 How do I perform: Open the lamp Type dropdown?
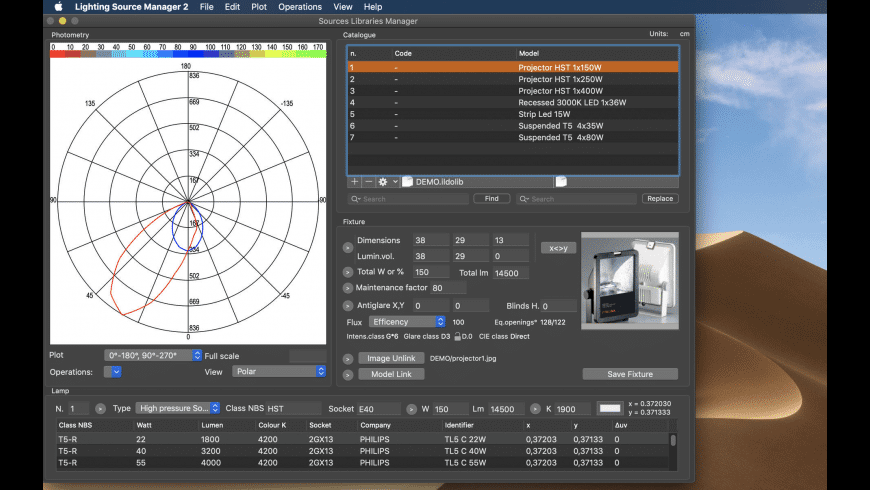(178, 408)
